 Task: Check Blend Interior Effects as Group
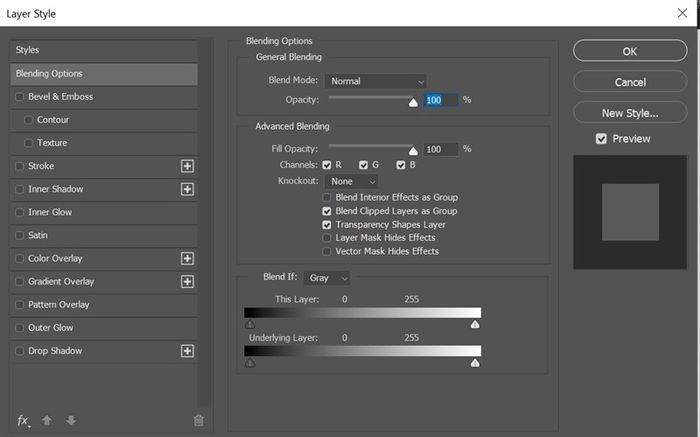coord(327,197)
